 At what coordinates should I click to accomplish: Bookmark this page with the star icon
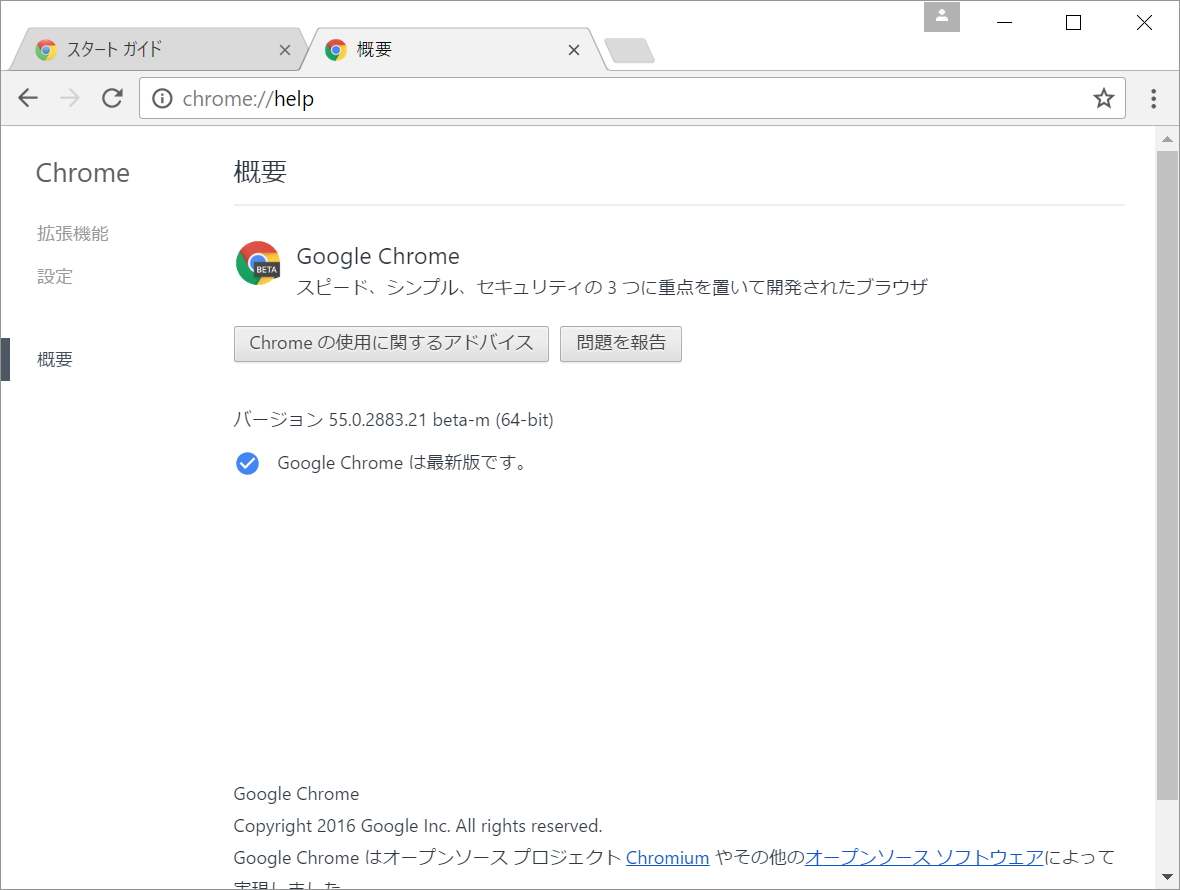(1104, 98)
